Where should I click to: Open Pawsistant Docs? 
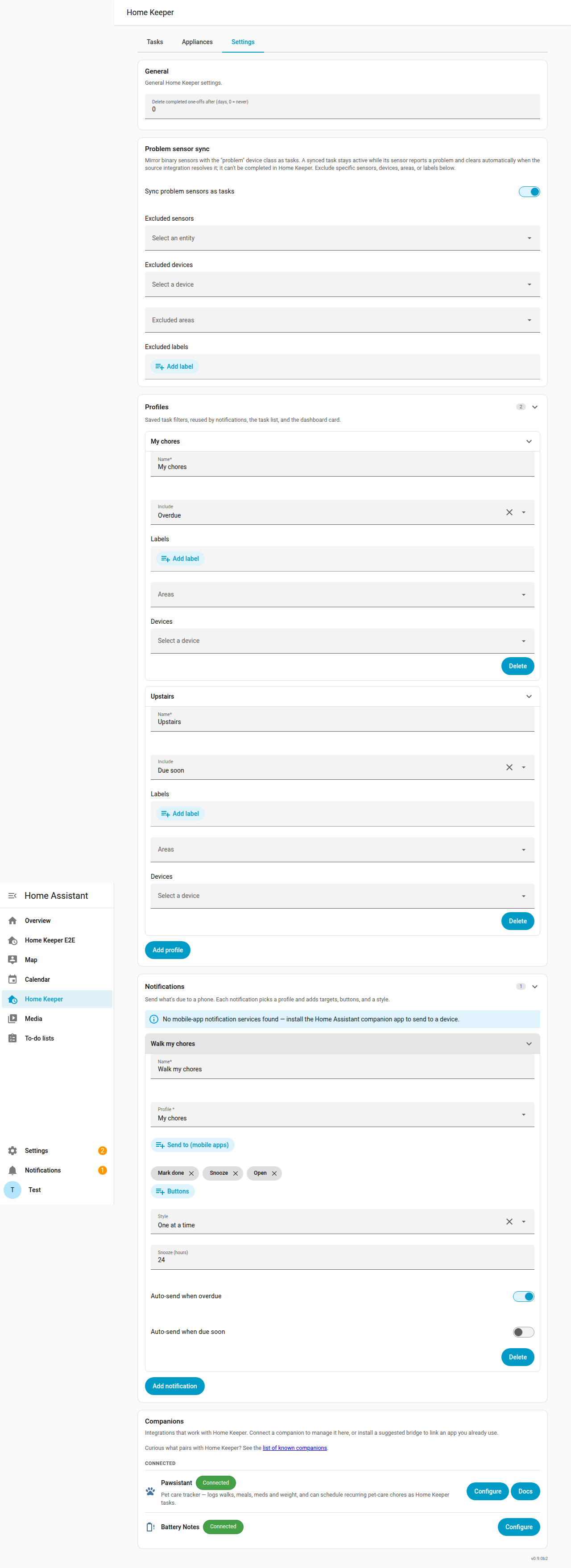pos(525,1491)
